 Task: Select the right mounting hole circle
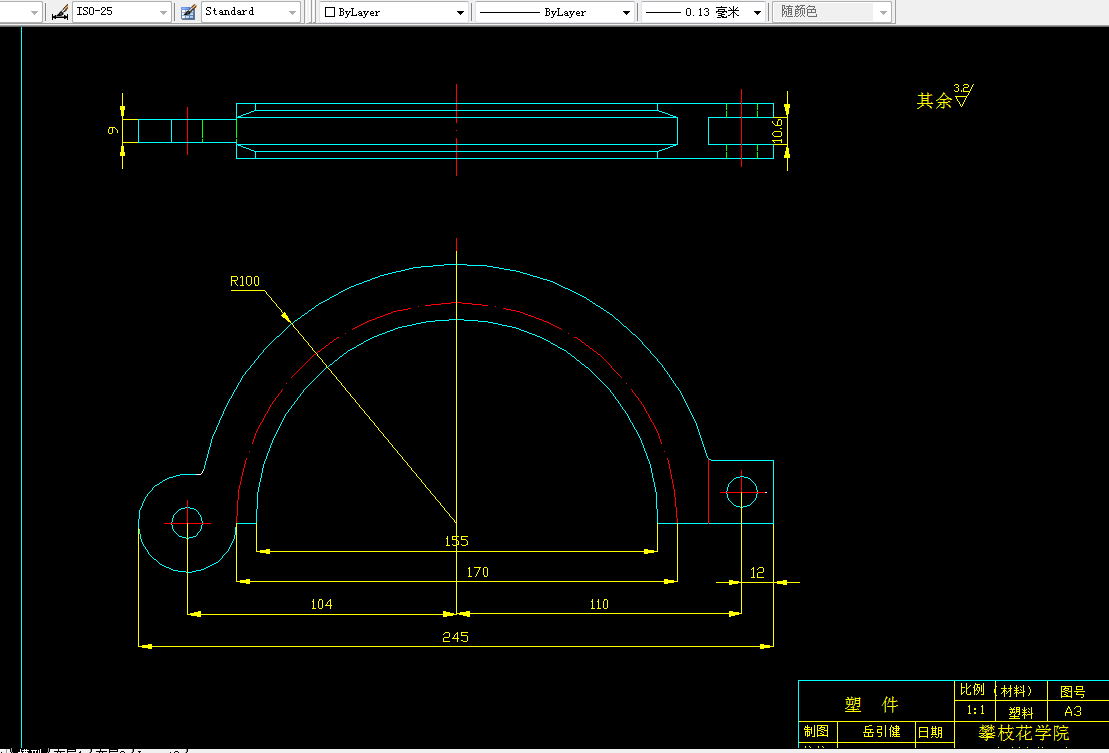point(741,492)
